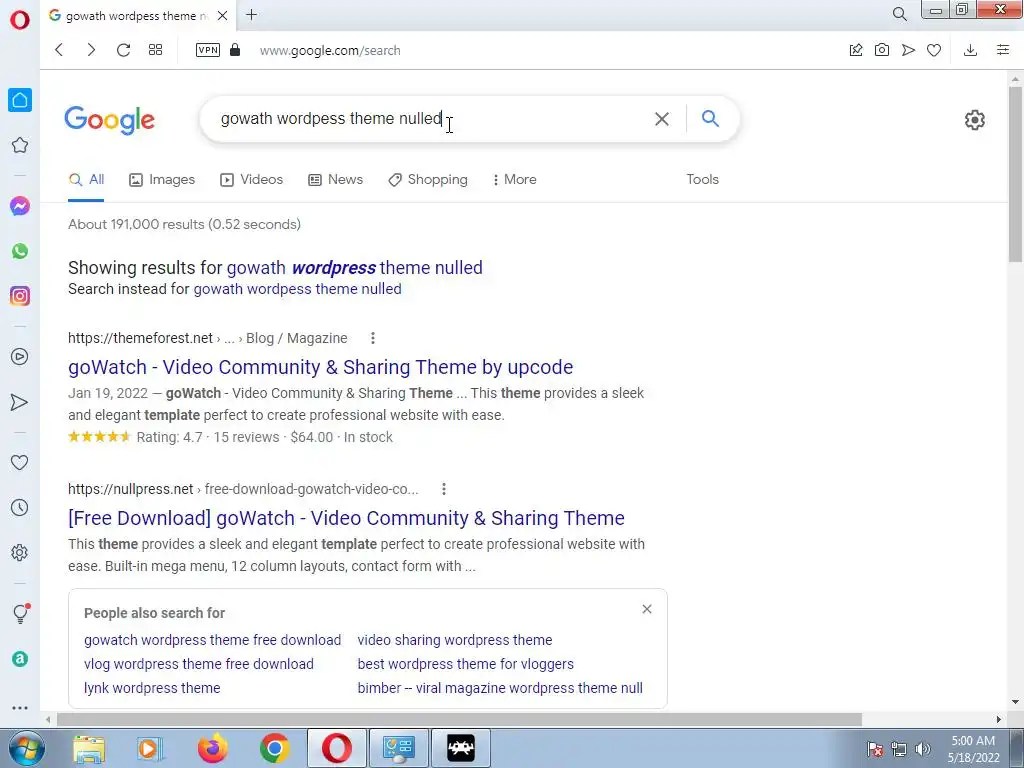Open Bookmarks star in Opera sidebar
The image size is (1024, 768).
tap(20, 145)
